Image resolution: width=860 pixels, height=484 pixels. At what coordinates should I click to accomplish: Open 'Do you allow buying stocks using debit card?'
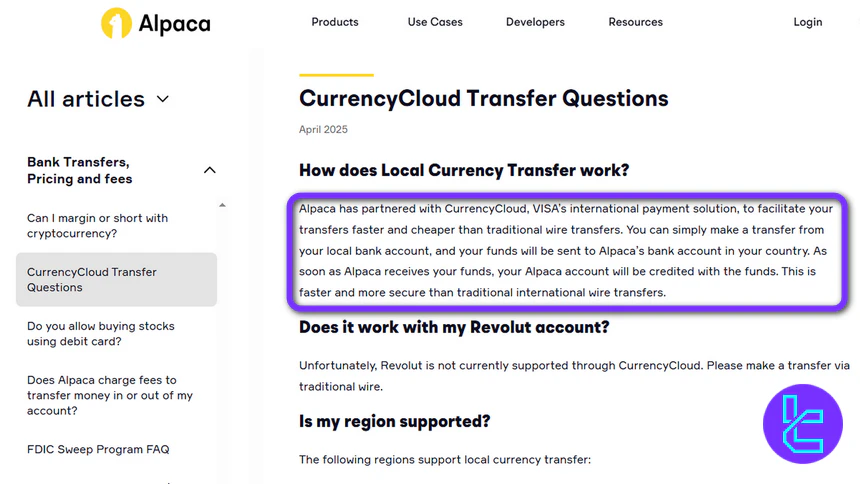click(x=101, y=334)
